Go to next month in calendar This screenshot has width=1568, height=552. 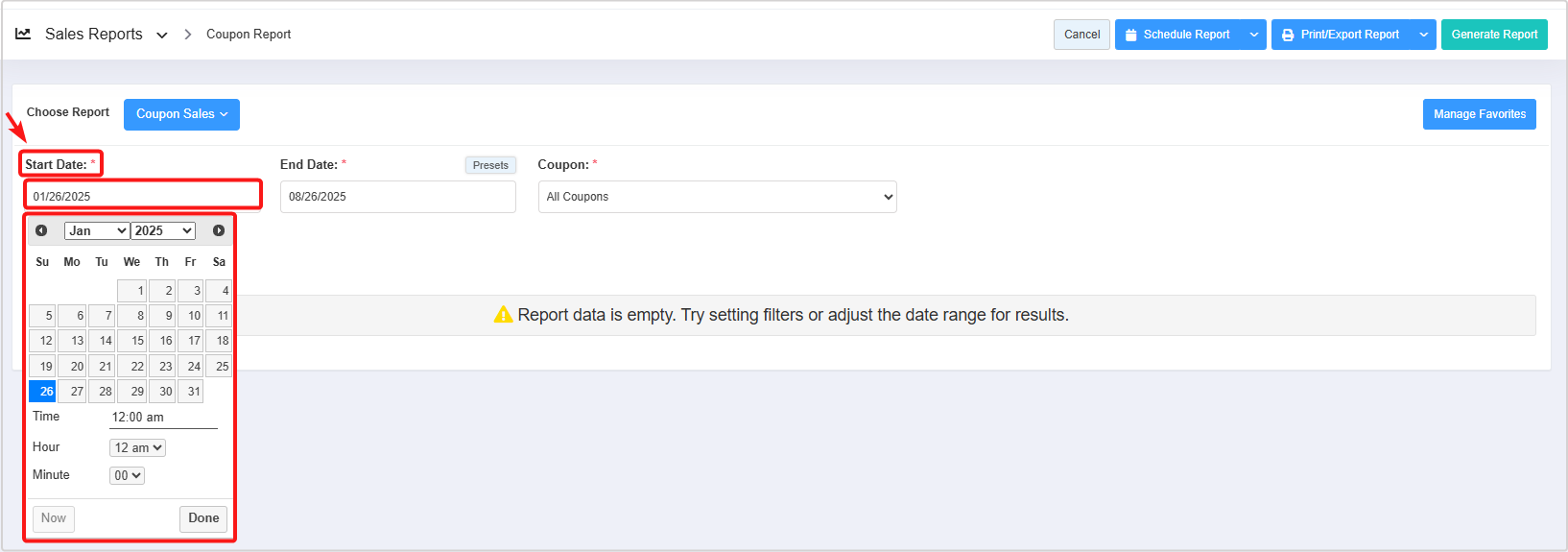tap(219, 230)
